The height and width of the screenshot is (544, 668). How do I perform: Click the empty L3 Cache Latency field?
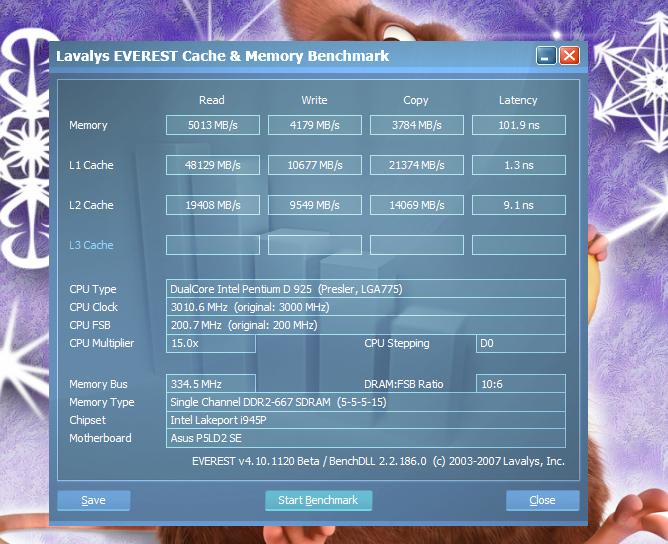(519, 245)
